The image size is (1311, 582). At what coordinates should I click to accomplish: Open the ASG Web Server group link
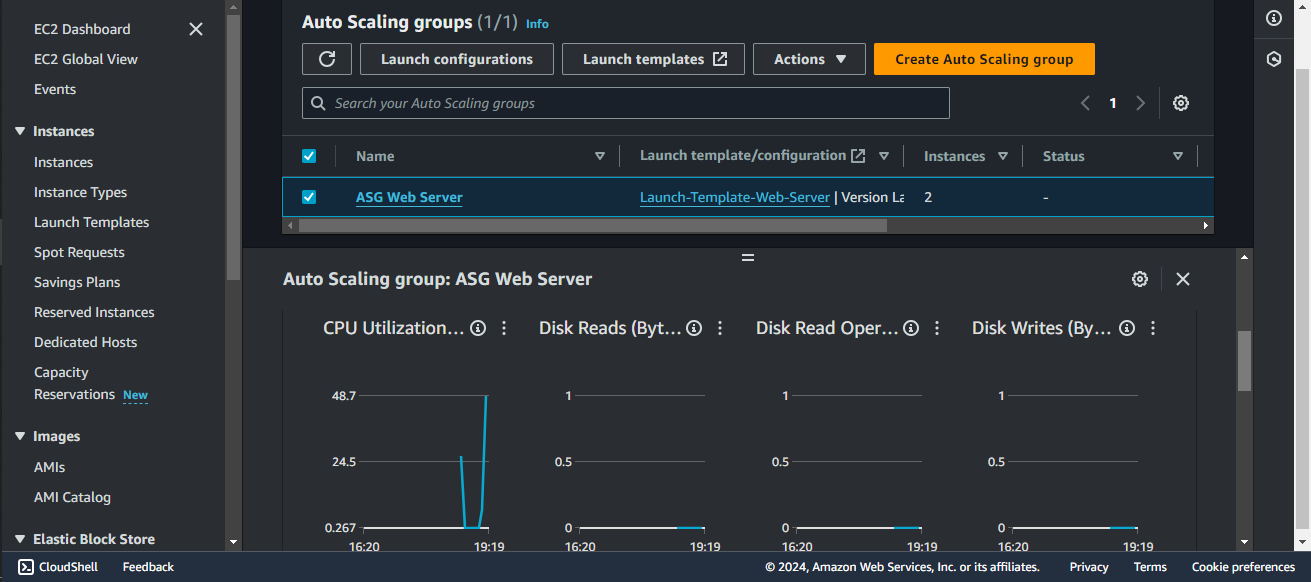409,197
